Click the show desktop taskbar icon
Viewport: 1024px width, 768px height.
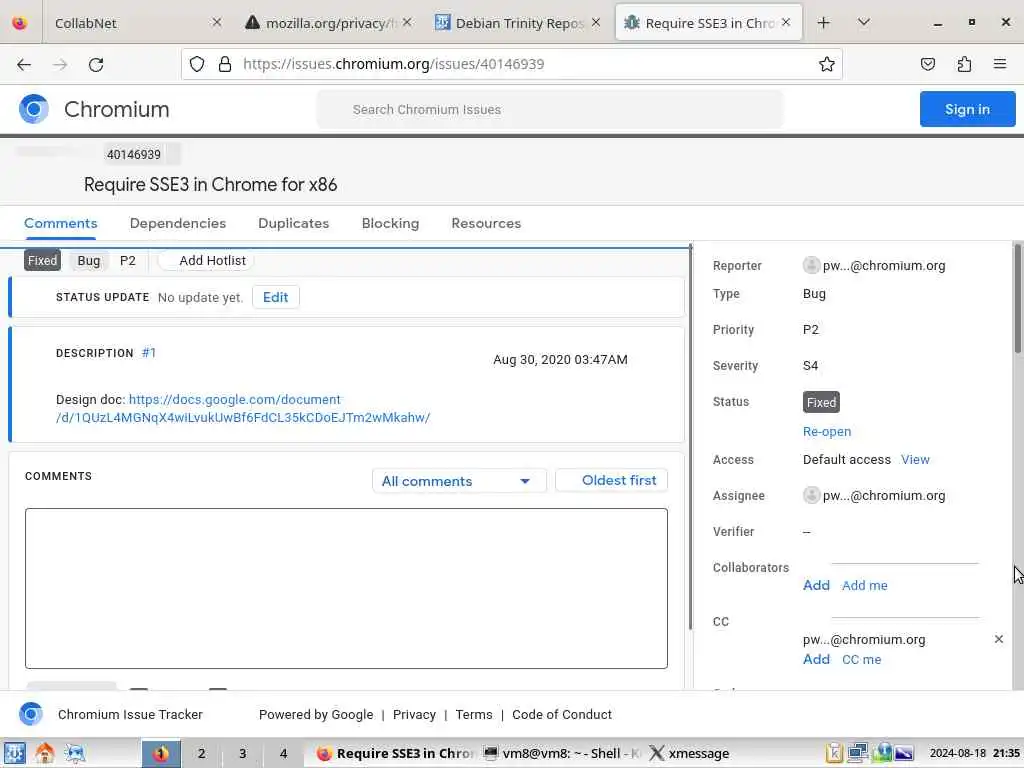point(74,753)
